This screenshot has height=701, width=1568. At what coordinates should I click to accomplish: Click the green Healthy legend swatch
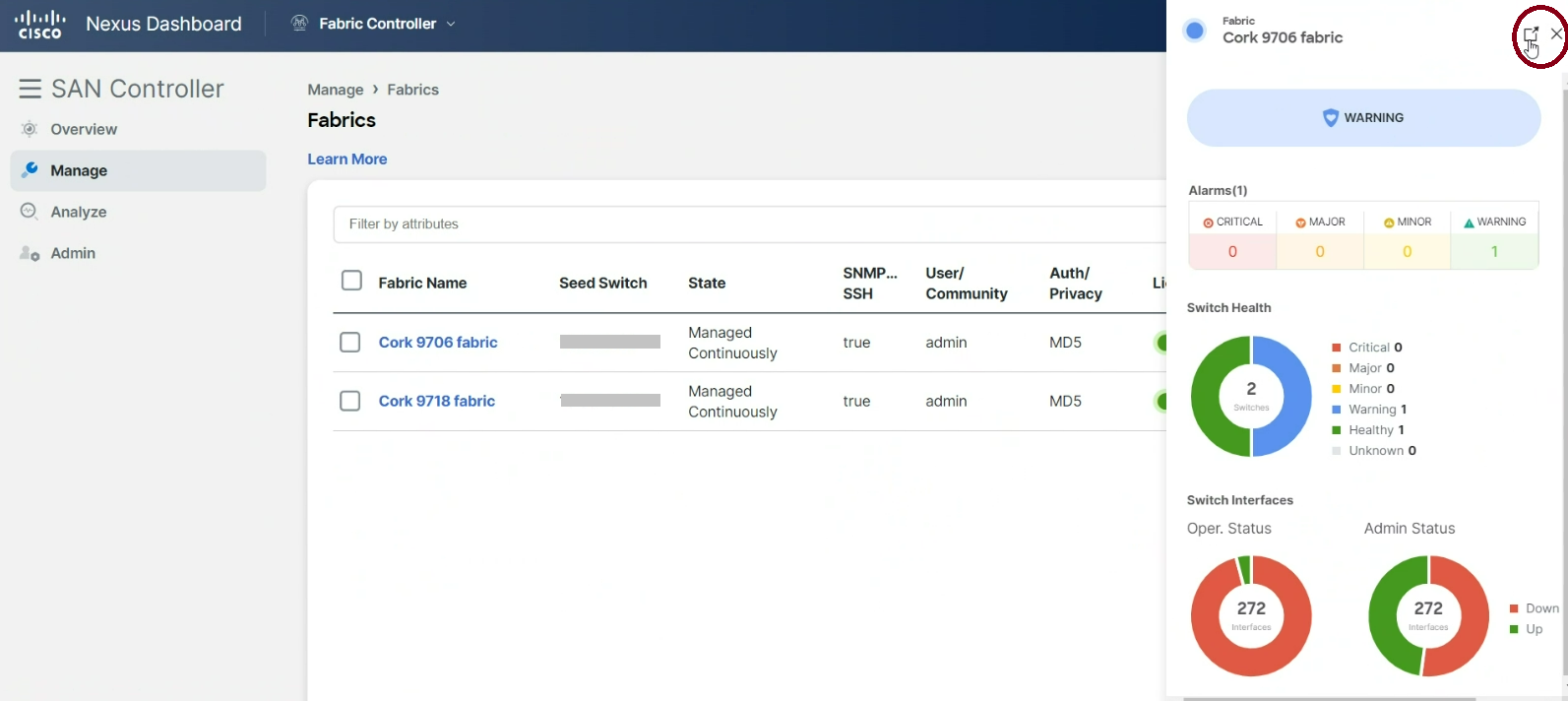1337,430
